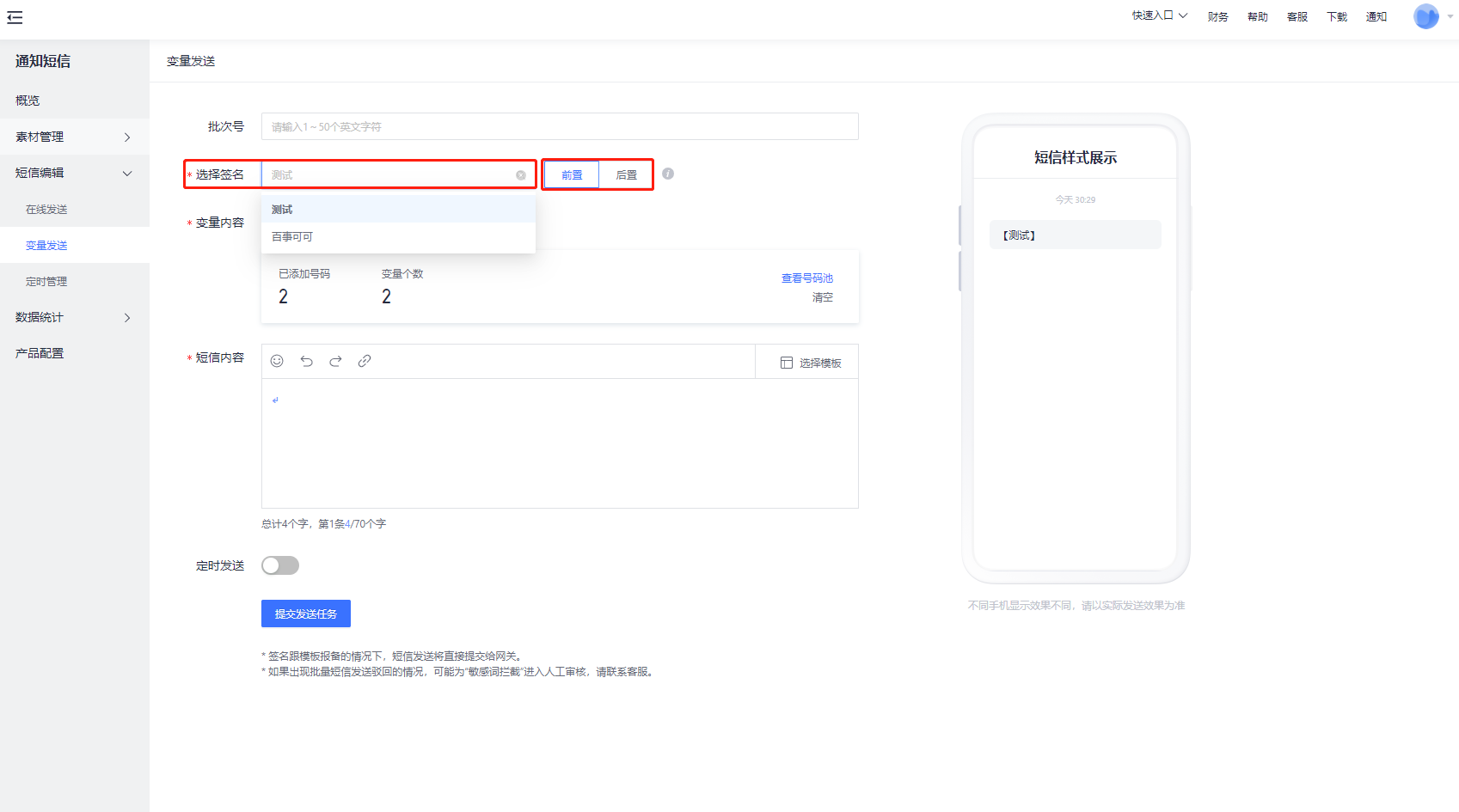Screen dimensions: 1459x812
Task: Click the 变量发送 page header
Action: 191,61
